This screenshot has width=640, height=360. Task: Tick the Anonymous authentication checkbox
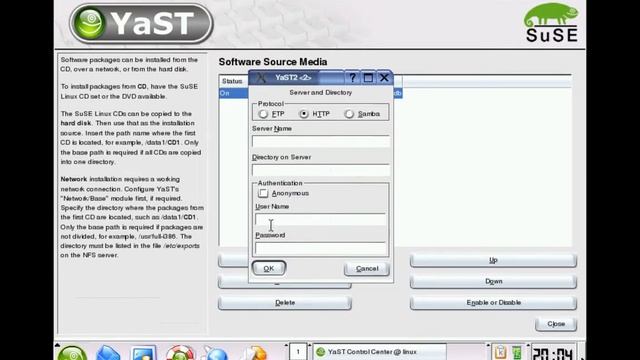[263, 193]
